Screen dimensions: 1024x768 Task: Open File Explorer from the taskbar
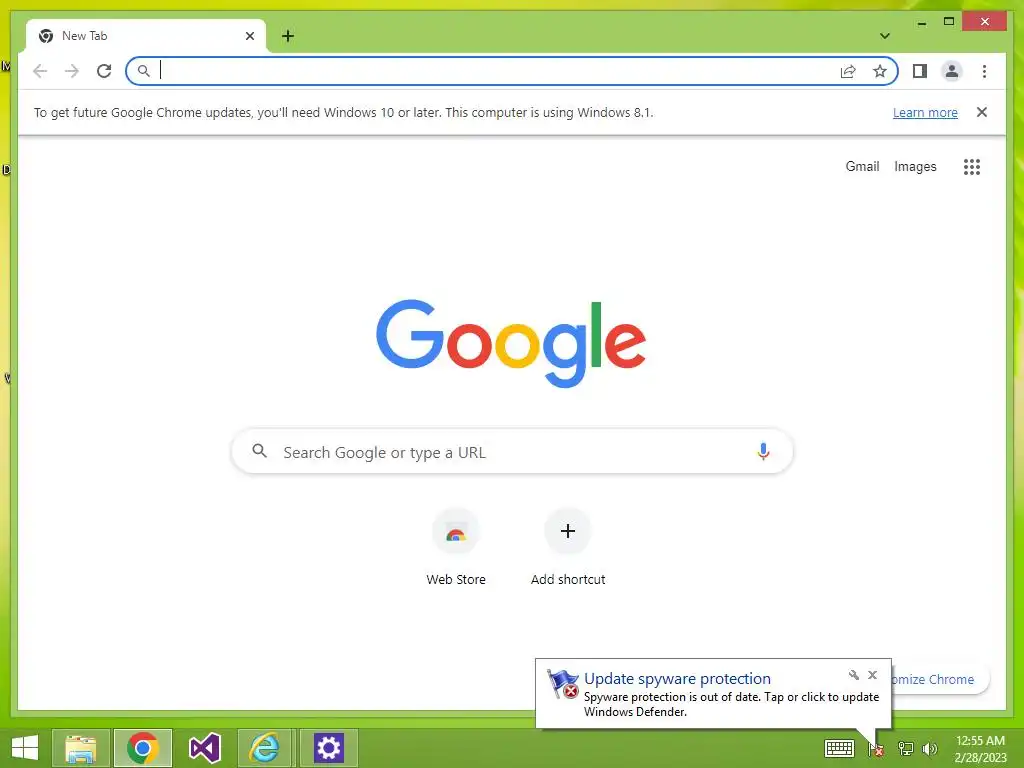point(80,748)
